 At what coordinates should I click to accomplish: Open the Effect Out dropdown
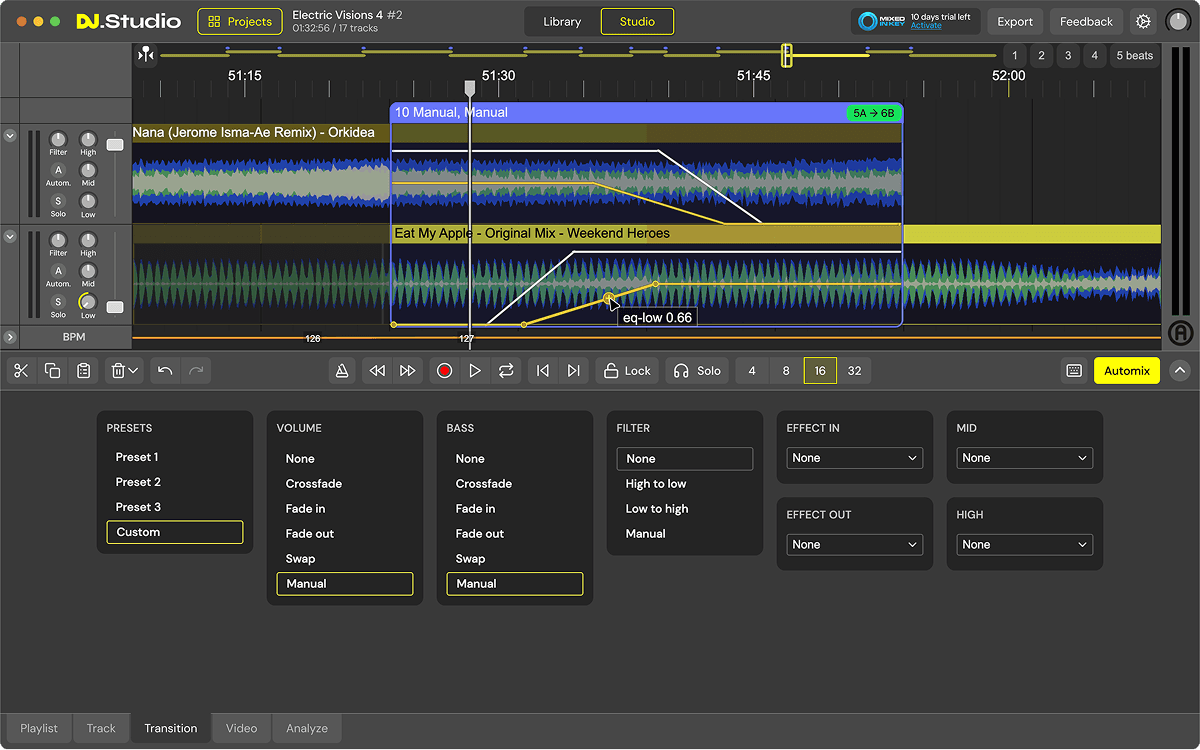855,545
